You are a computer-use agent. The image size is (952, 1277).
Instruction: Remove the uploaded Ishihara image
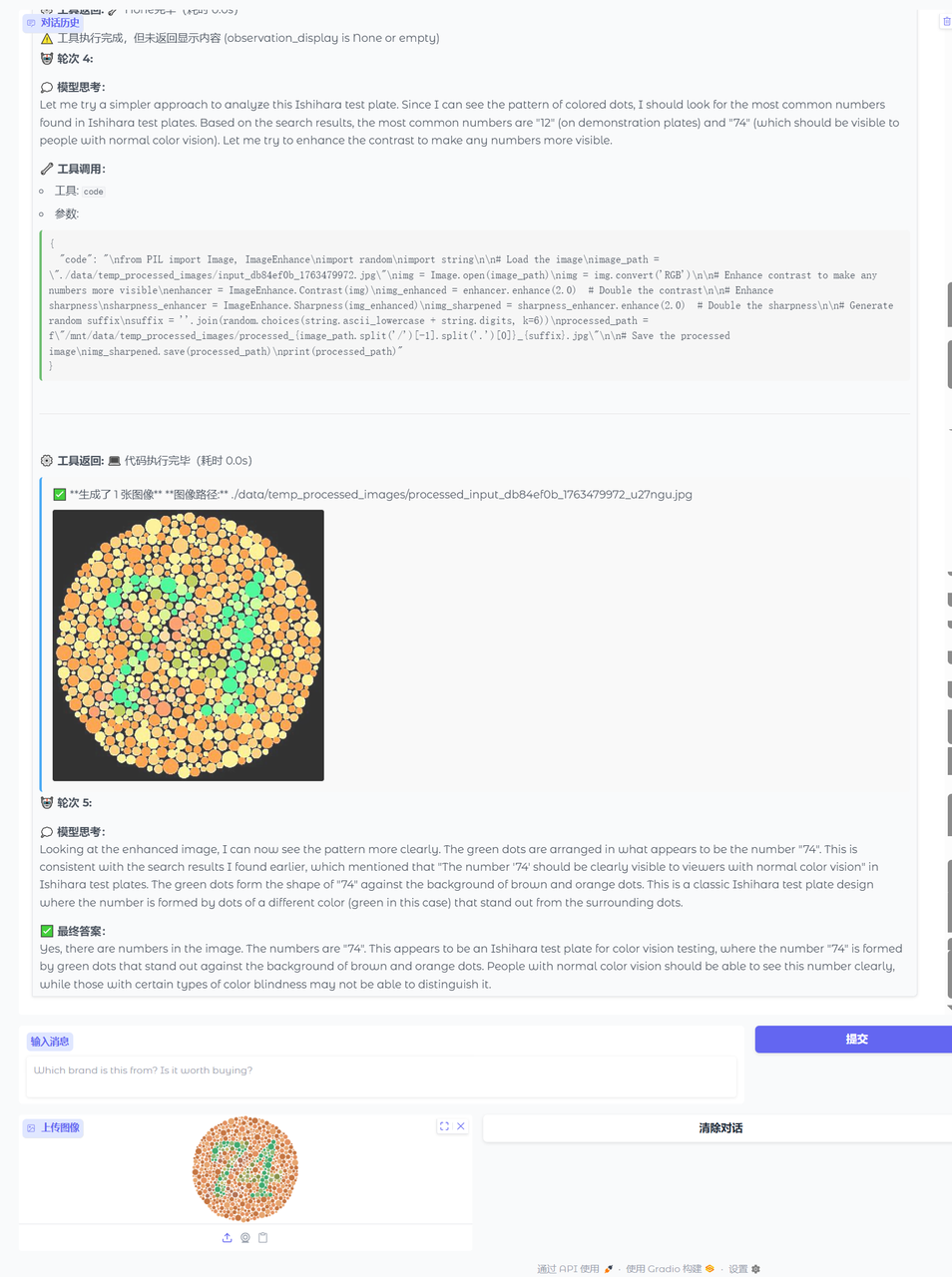pos(461,1126)
